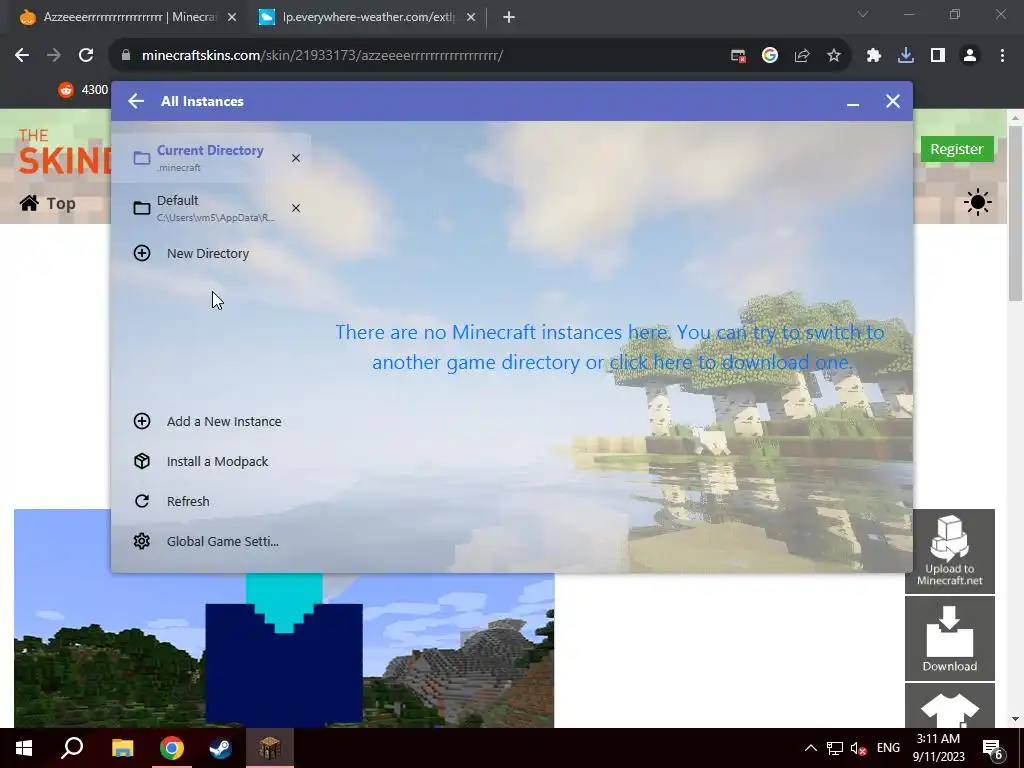Click the share page icon
This screenshot has height=768, width=1024.
[802, 56]
